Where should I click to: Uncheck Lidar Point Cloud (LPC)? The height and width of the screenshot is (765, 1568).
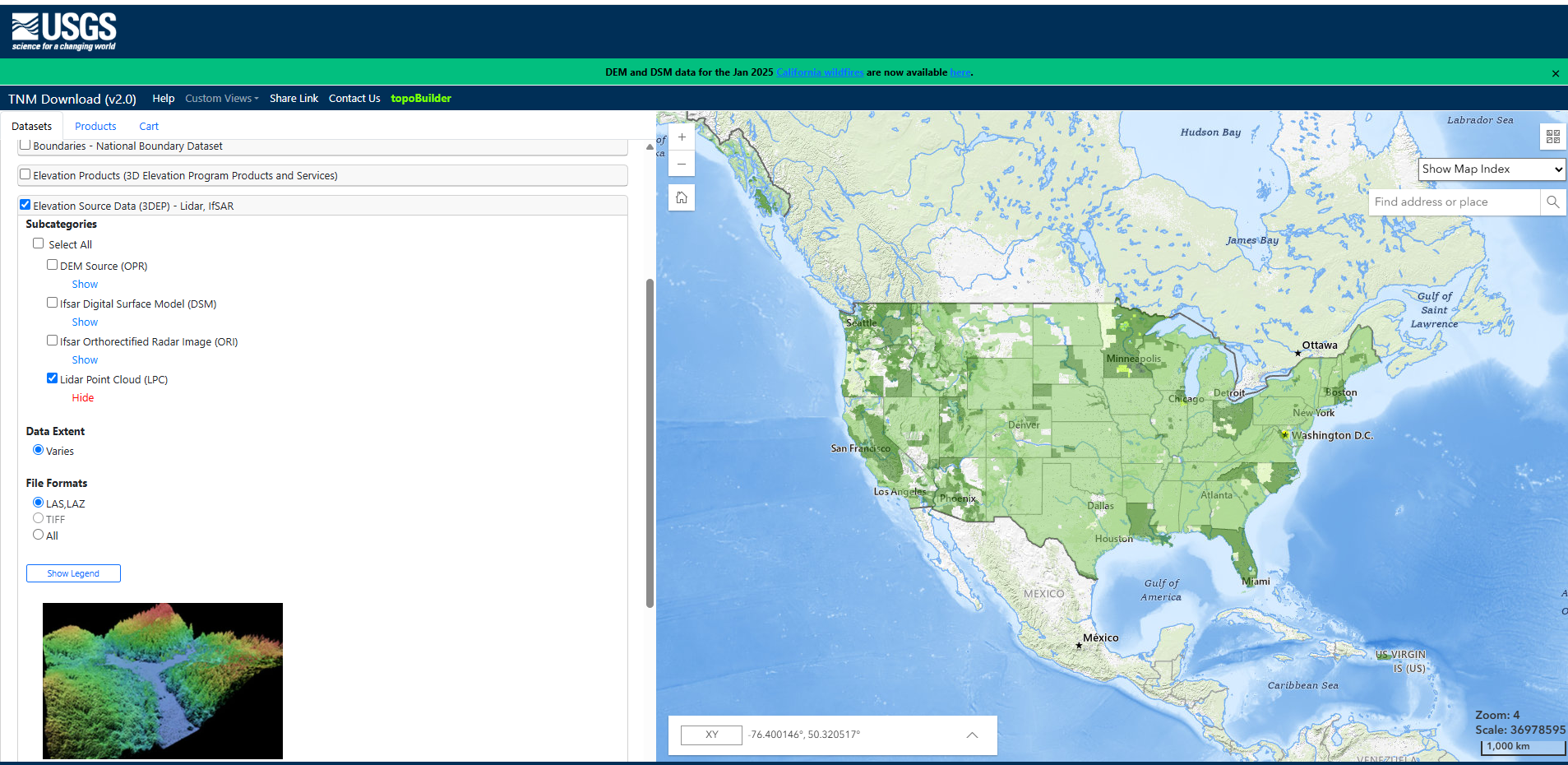(53, 378)
